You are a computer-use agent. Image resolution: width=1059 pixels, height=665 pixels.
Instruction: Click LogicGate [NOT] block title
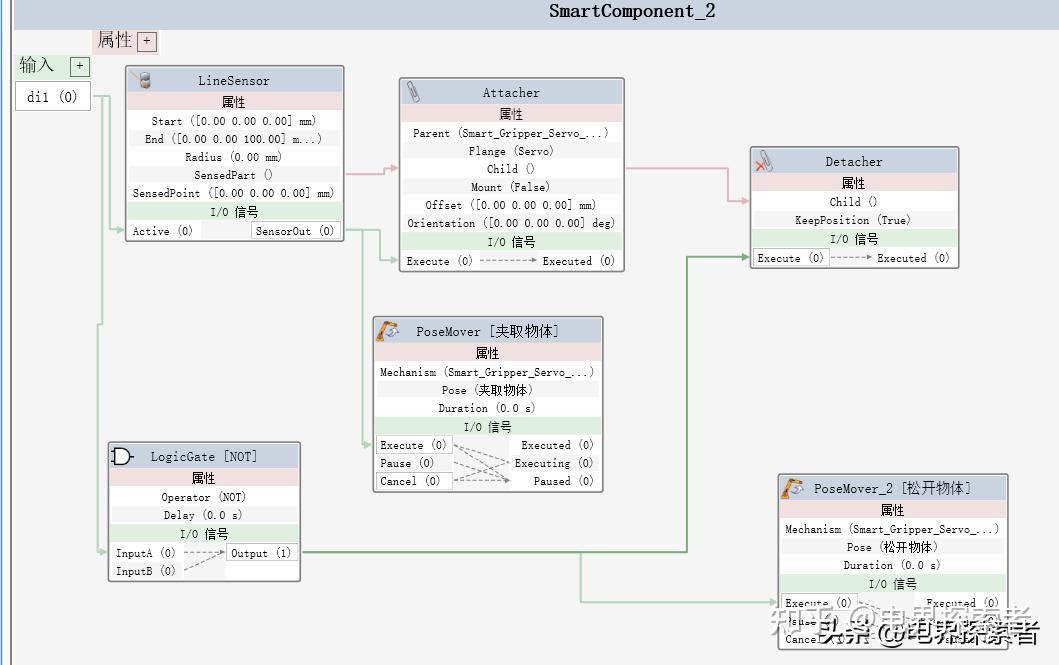tap(204, 457)
